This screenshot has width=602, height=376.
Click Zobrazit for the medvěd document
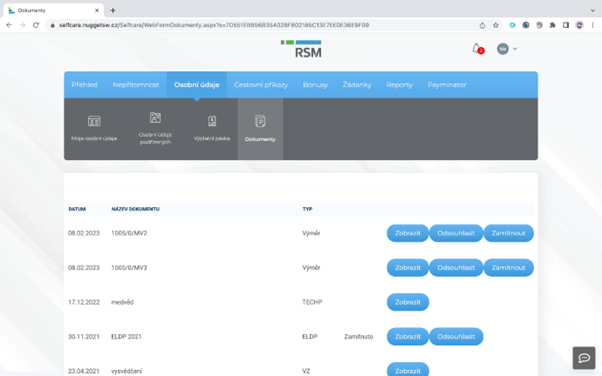click(x=408, y=302)
